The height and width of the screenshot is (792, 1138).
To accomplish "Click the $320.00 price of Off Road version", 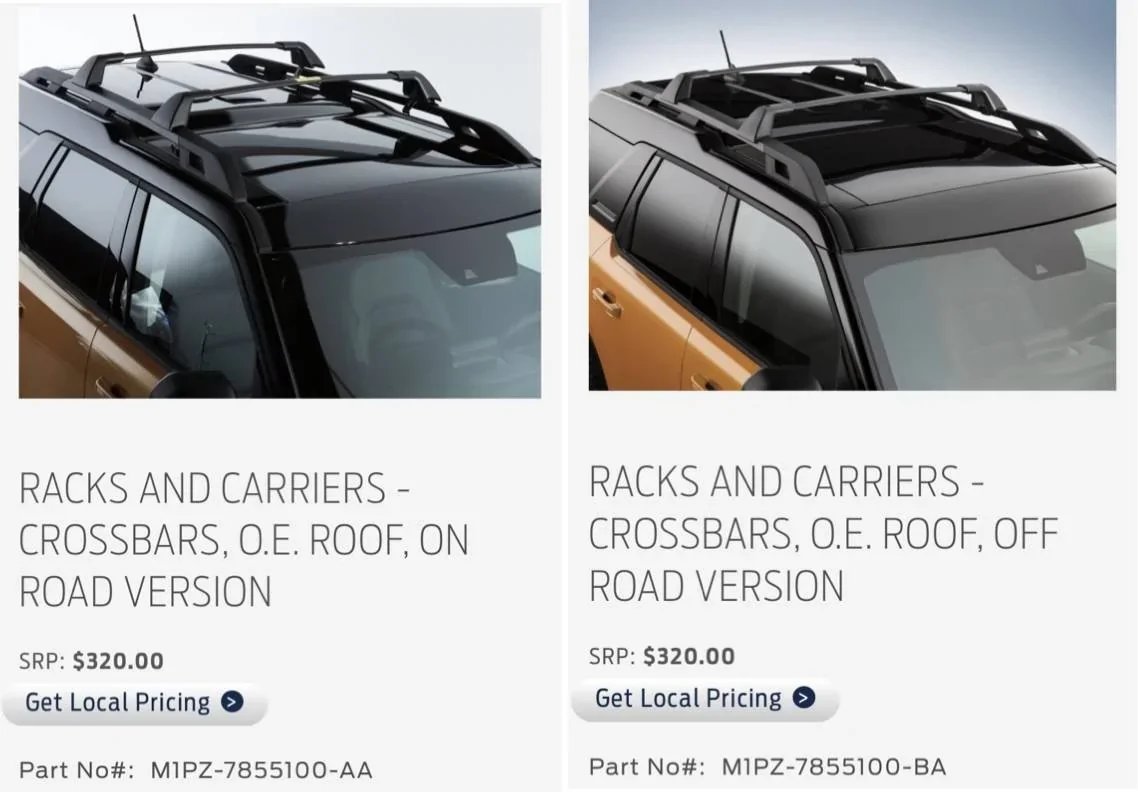I will click(x=689, y=656).
